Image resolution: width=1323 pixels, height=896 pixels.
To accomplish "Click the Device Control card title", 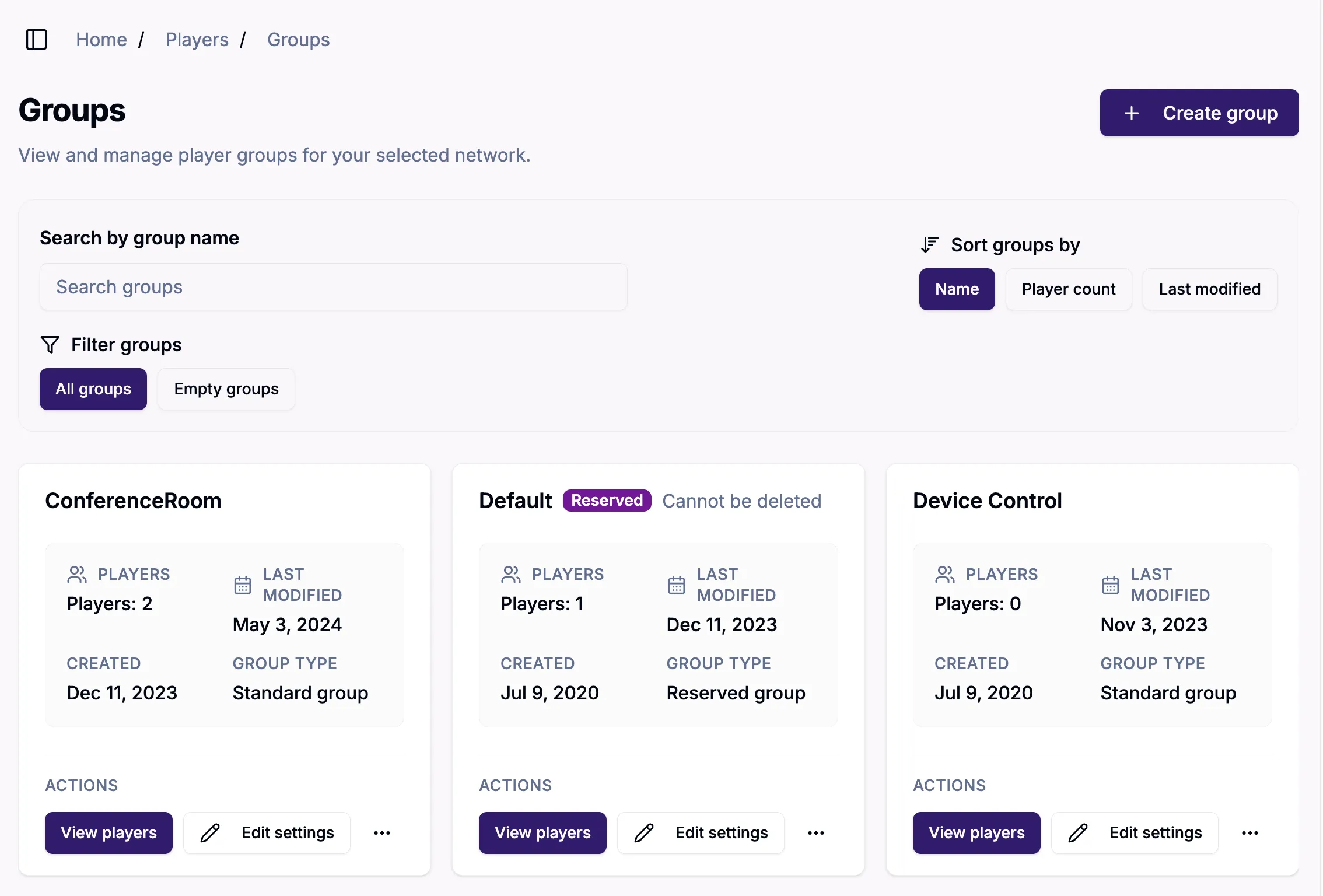I will click(988, 501).
